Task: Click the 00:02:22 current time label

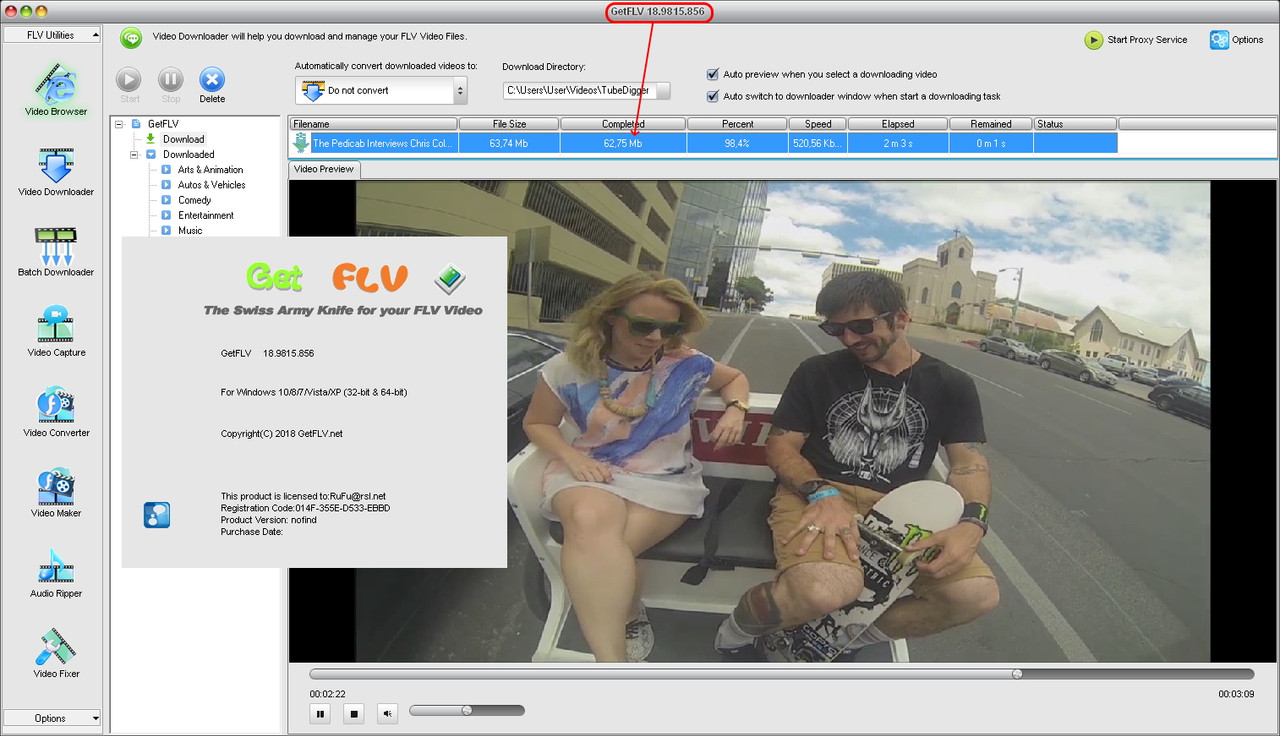Action: coord(327,694)
